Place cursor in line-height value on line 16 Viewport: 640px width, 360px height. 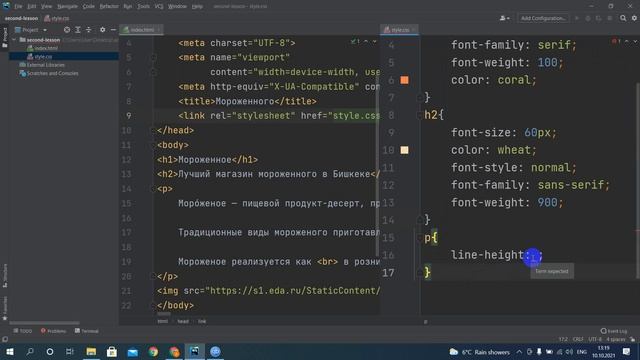(x=533, y=256)
